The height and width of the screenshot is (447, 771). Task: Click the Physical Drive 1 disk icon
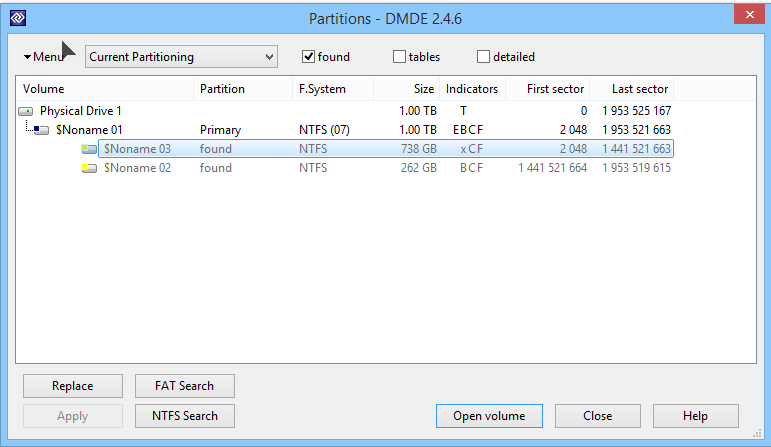[26, 112]
